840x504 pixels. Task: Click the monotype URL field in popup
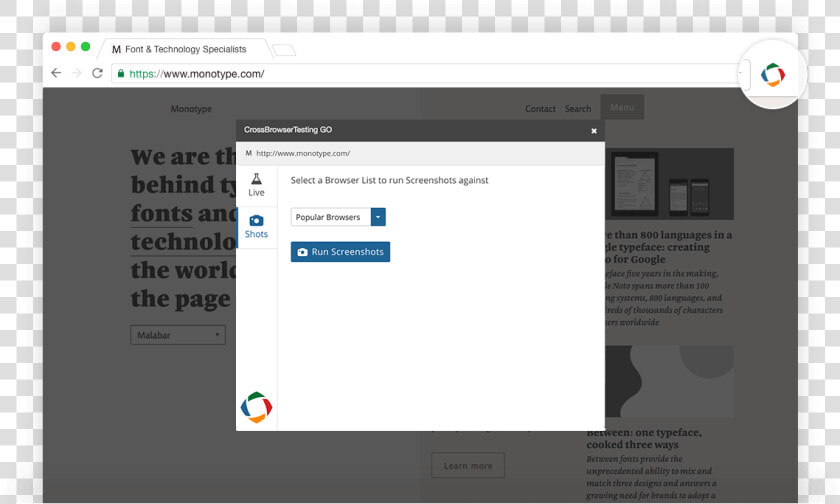point(421,153)
